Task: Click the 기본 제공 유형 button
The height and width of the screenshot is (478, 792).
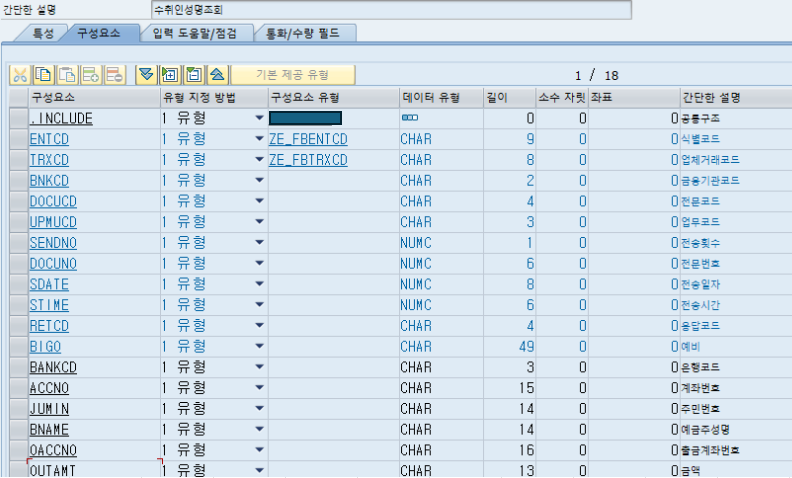Action: 293,75
